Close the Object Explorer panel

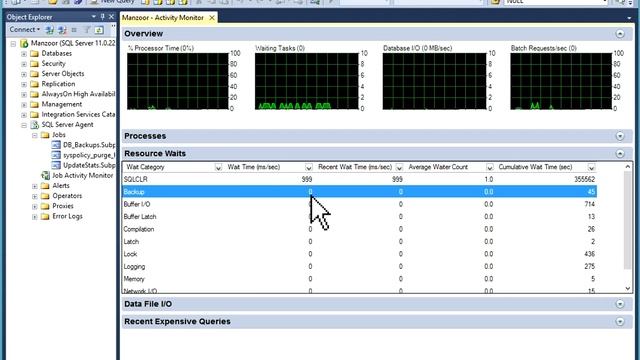click(111, 17)
